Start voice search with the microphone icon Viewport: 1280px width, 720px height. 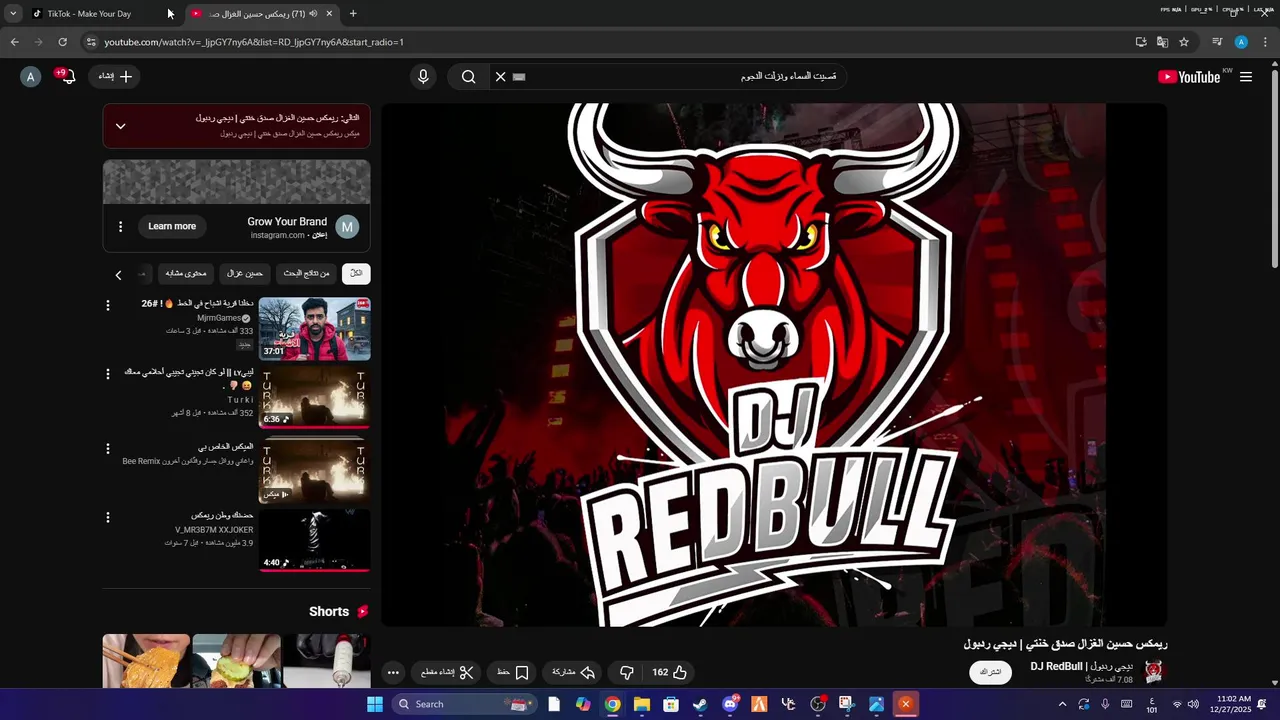pyautogui.click(x=423, y=77)
